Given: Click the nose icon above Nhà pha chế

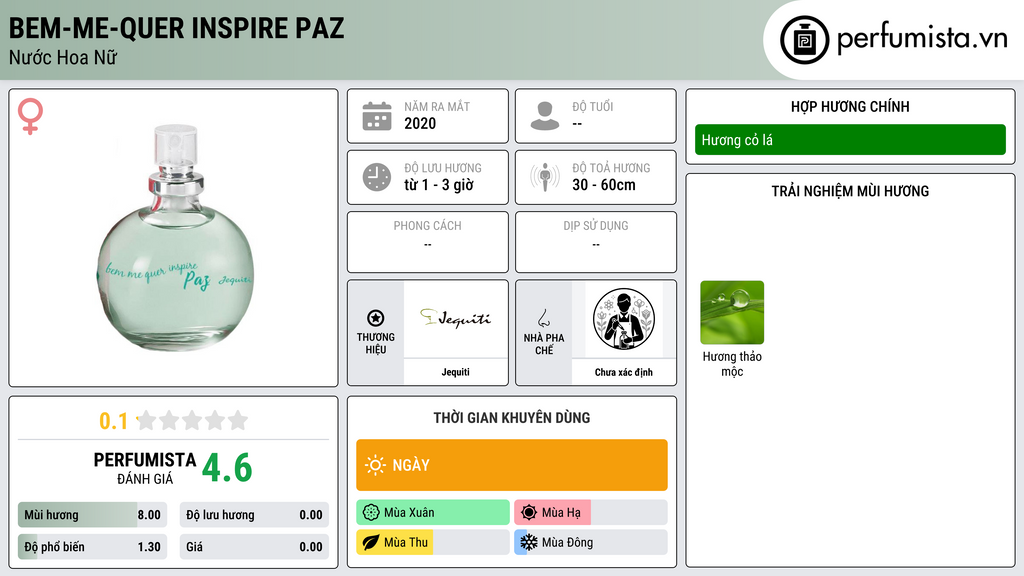Looking at the screenshot, I should 543,318.
